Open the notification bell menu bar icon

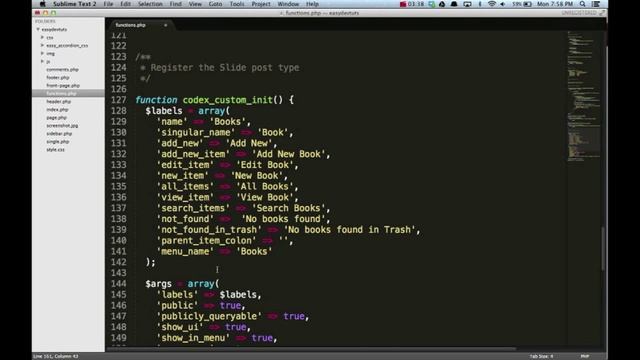click(x=454, y=4)
